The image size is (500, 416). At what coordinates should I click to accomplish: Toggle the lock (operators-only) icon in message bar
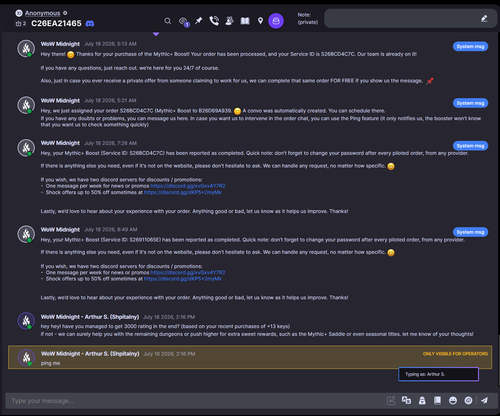click(x=422, y=401)
